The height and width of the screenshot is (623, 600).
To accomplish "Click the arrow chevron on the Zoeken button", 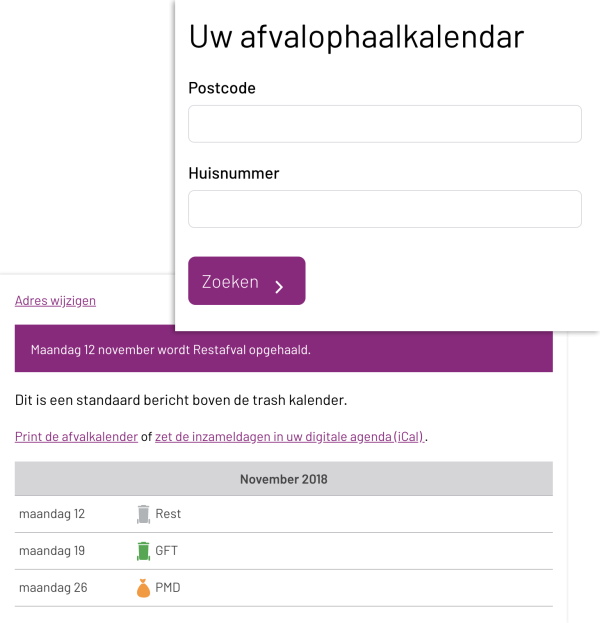I will tap(279, 287).
